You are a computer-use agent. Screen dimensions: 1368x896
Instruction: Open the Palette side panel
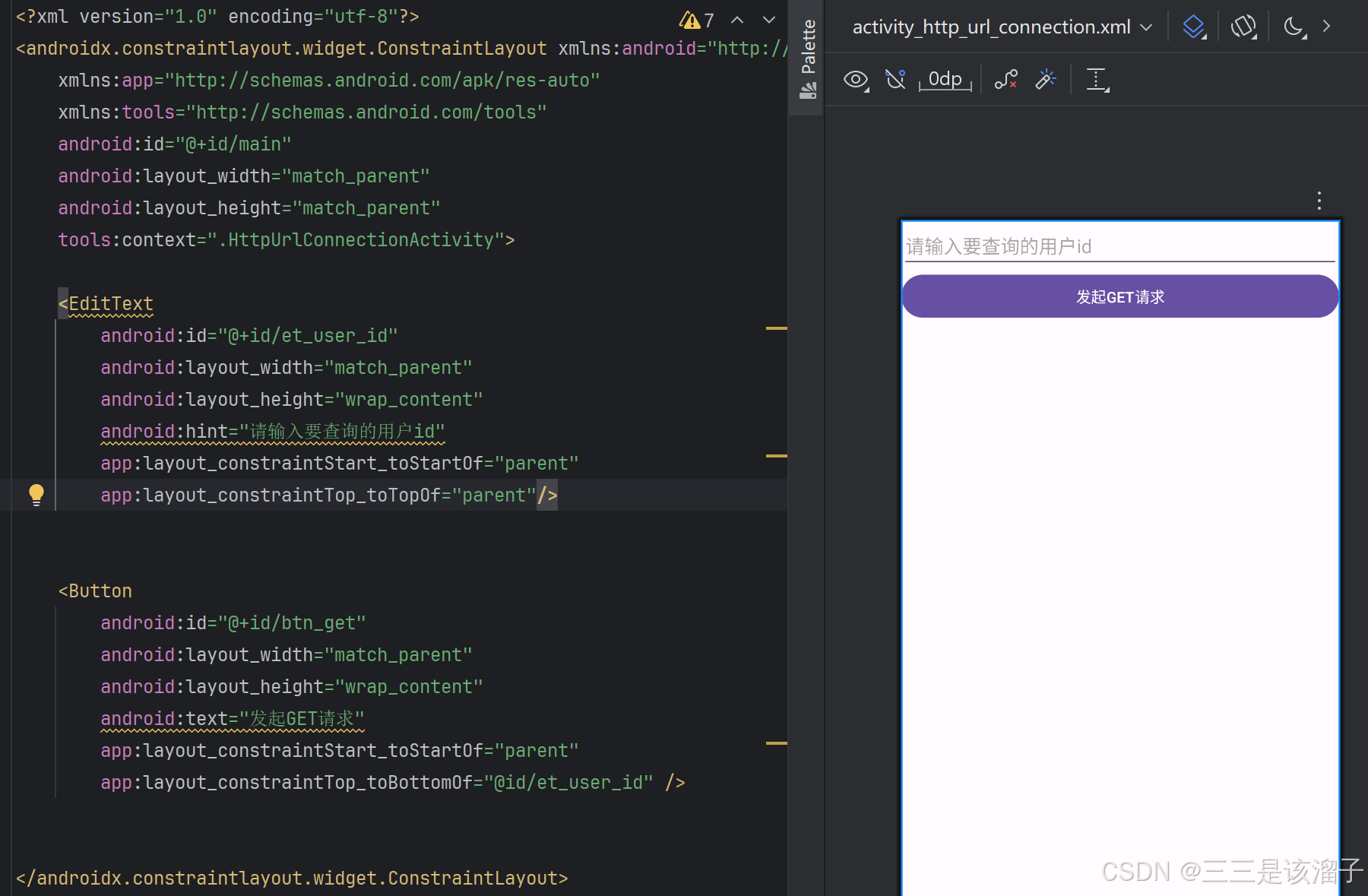[807, 58]
